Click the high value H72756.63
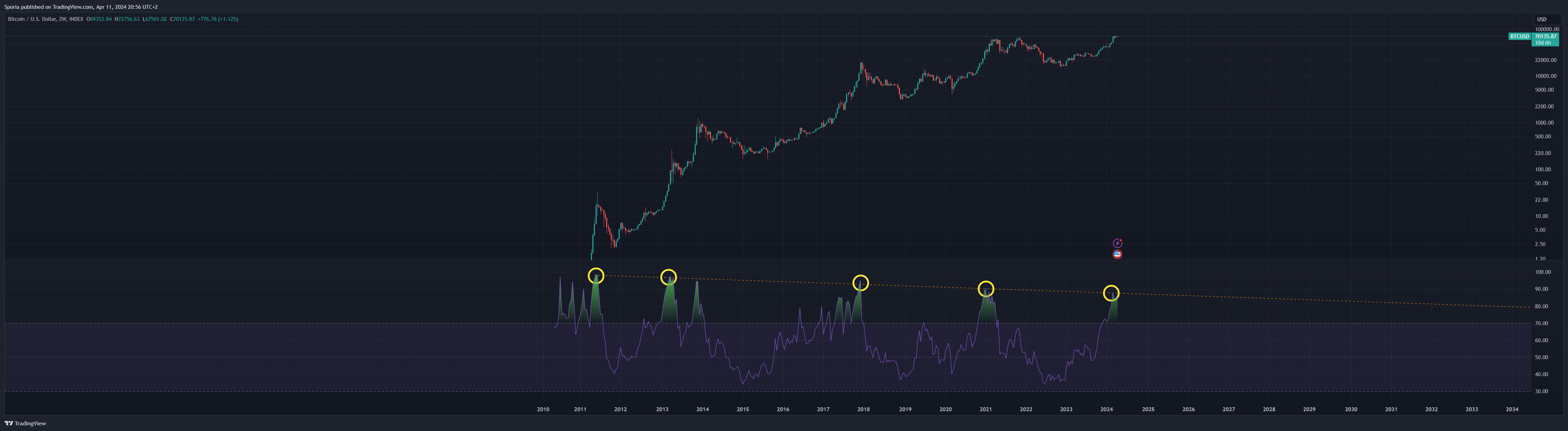This screenshot has height=431, width=1568. coord(127,19)
